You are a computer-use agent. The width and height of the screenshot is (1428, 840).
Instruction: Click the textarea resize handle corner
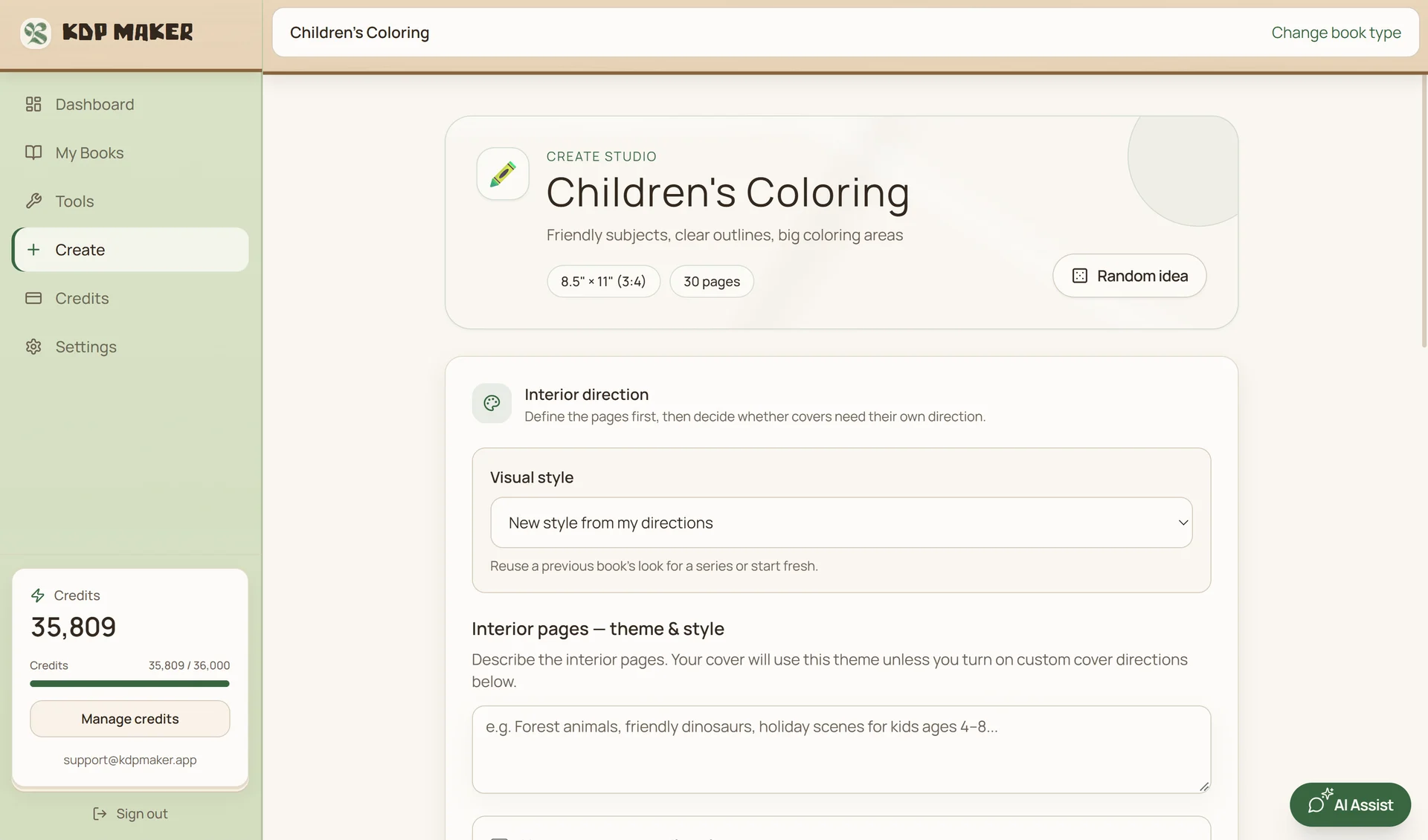point(1204,786)
